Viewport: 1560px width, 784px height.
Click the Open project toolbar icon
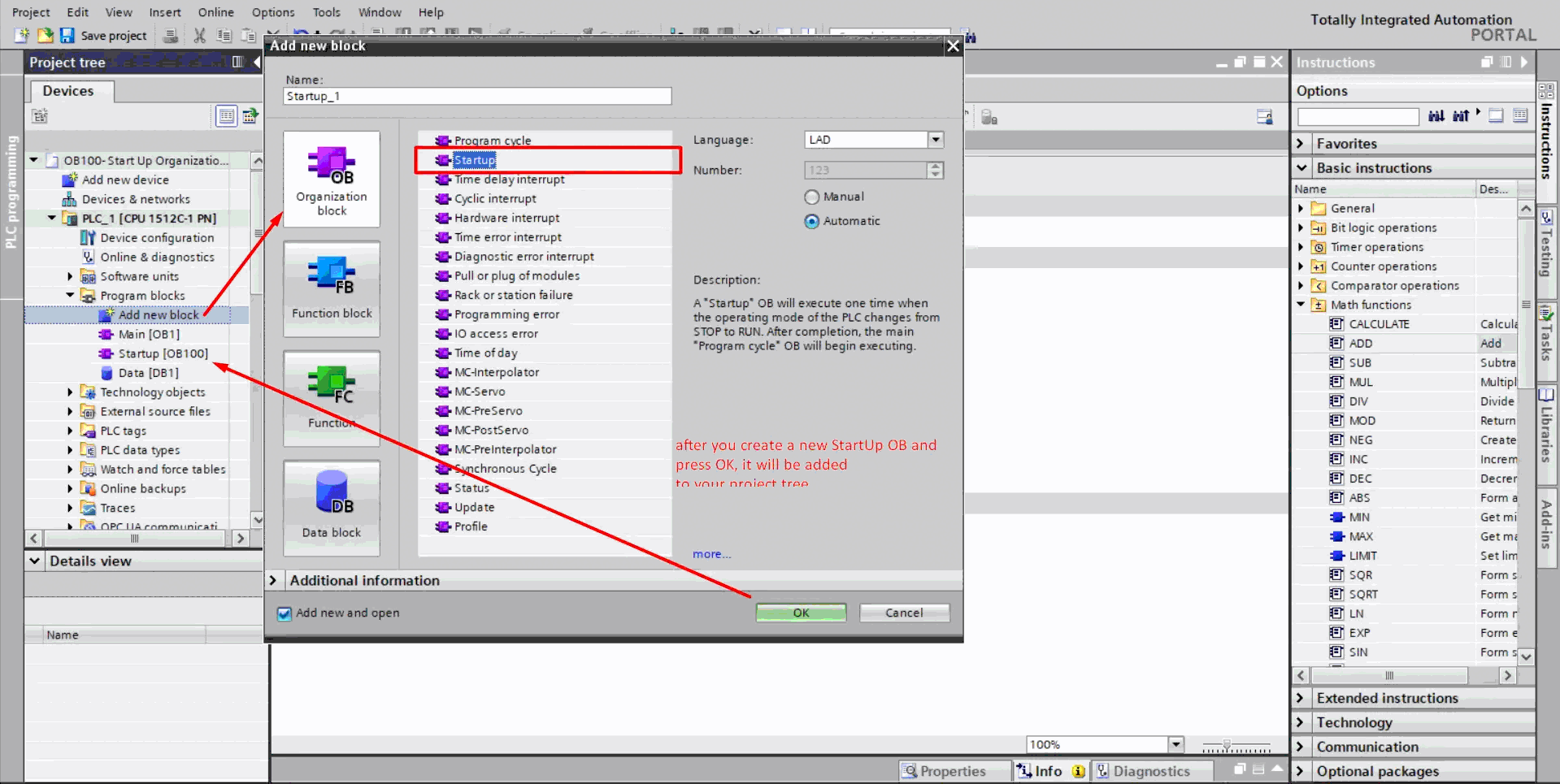tap(45, 35)
